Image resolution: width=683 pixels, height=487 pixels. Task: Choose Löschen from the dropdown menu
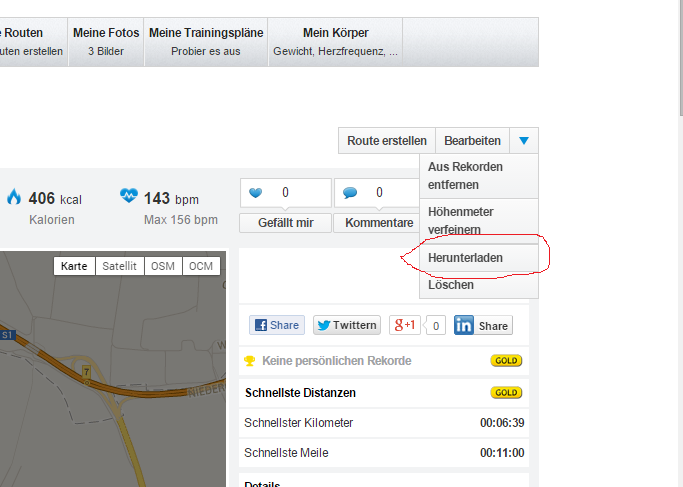(479, 285)
